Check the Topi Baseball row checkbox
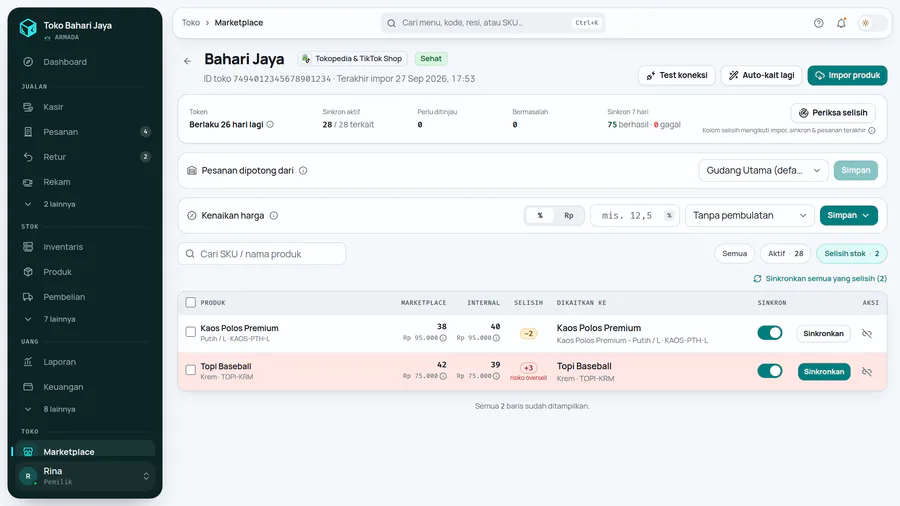 (x=191, y=370)
